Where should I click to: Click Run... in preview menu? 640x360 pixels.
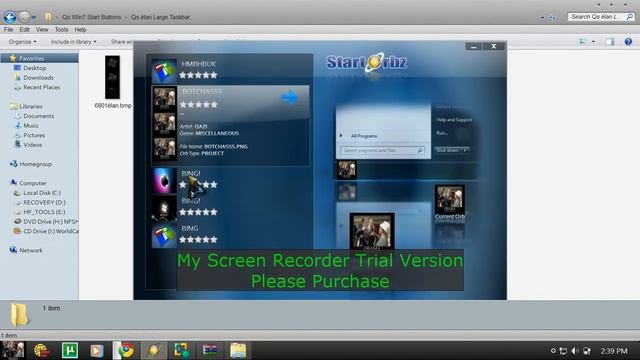click(442, 133)
